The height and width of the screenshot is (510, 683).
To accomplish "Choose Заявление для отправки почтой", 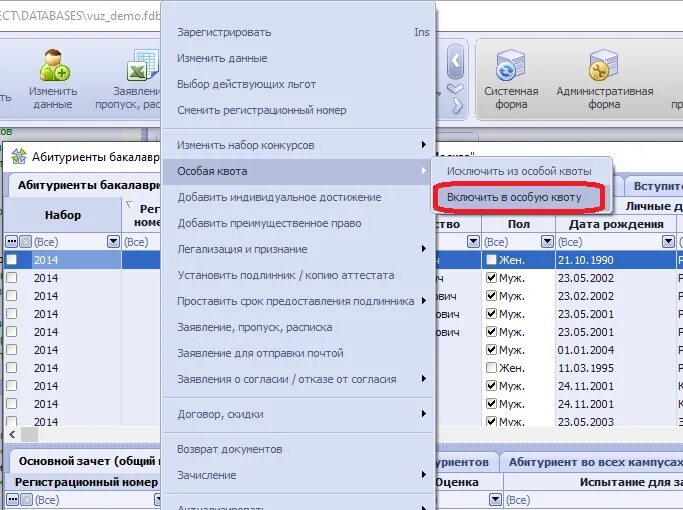I will (298, 353).
